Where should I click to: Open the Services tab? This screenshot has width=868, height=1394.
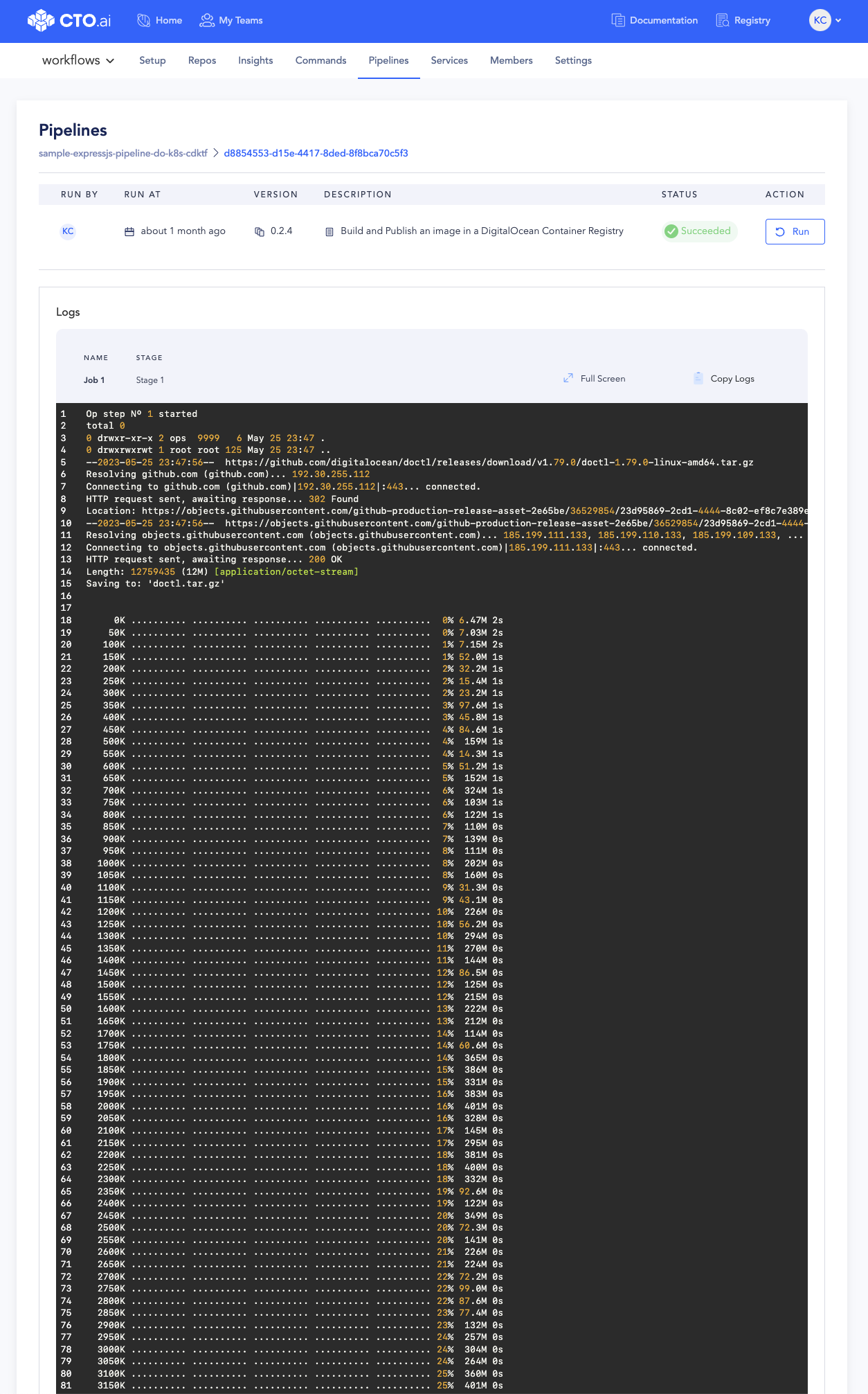point(449,60)
